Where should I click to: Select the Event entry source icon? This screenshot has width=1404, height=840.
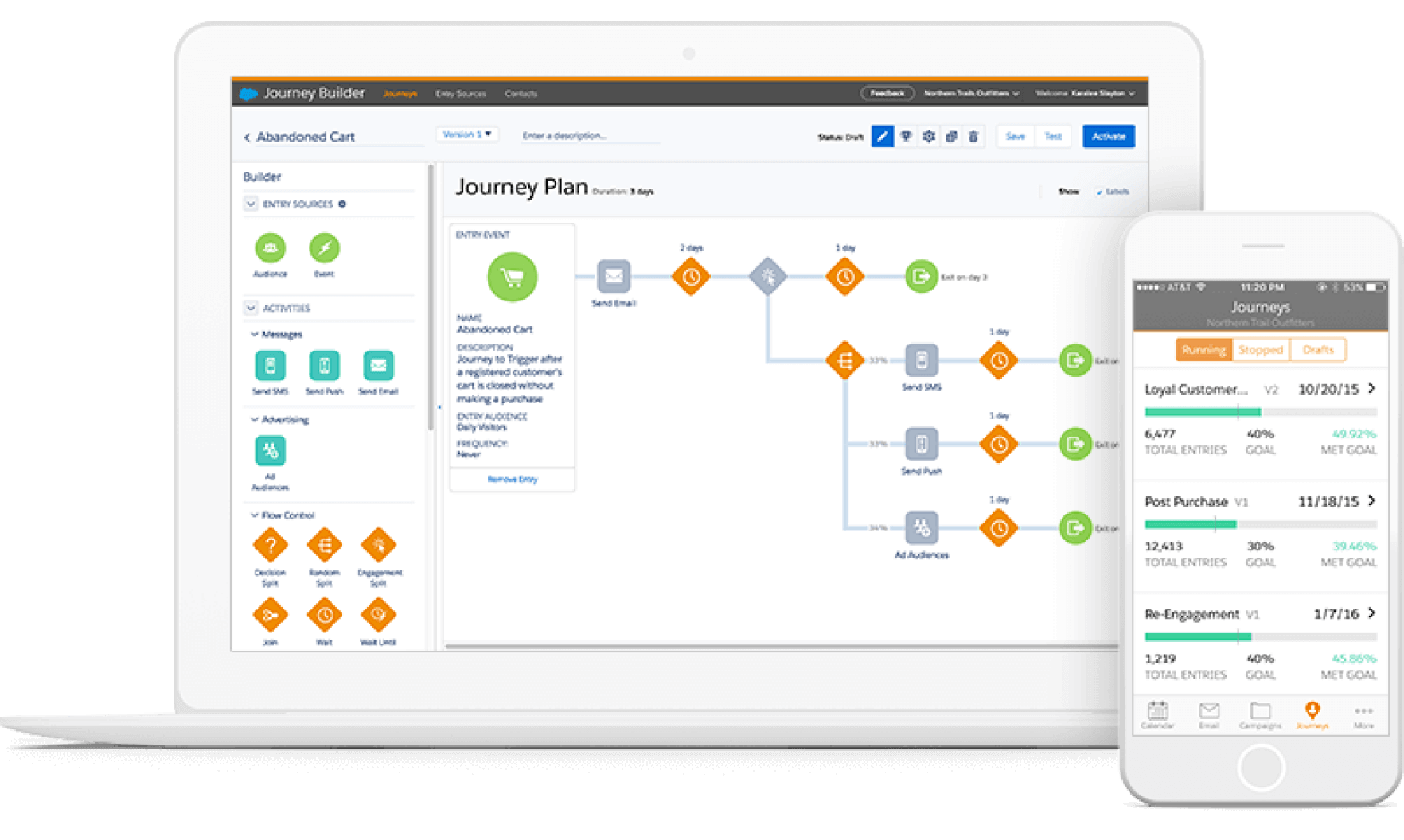click(x=324, y=248)
